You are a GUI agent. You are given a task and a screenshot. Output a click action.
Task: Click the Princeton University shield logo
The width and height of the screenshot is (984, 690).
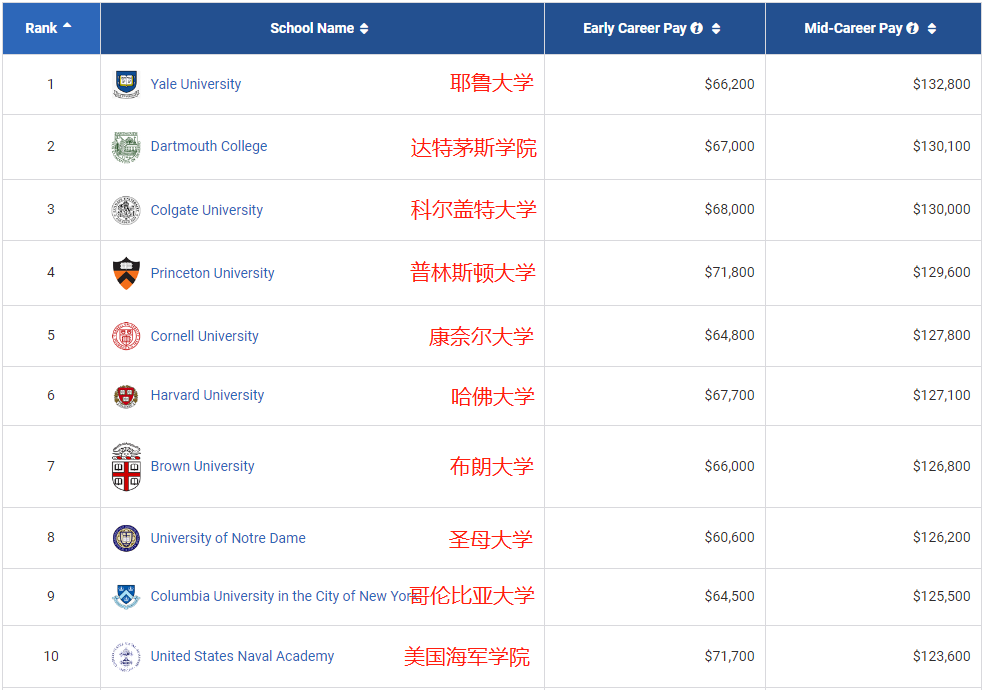pos(126,273)
